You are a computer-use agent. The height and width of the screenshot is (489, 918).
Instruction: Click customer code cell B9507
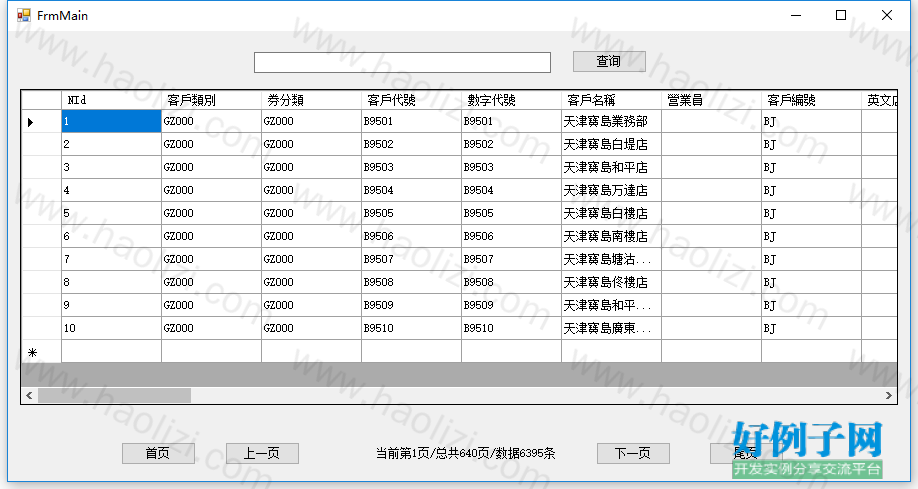[x=412, y=259]
